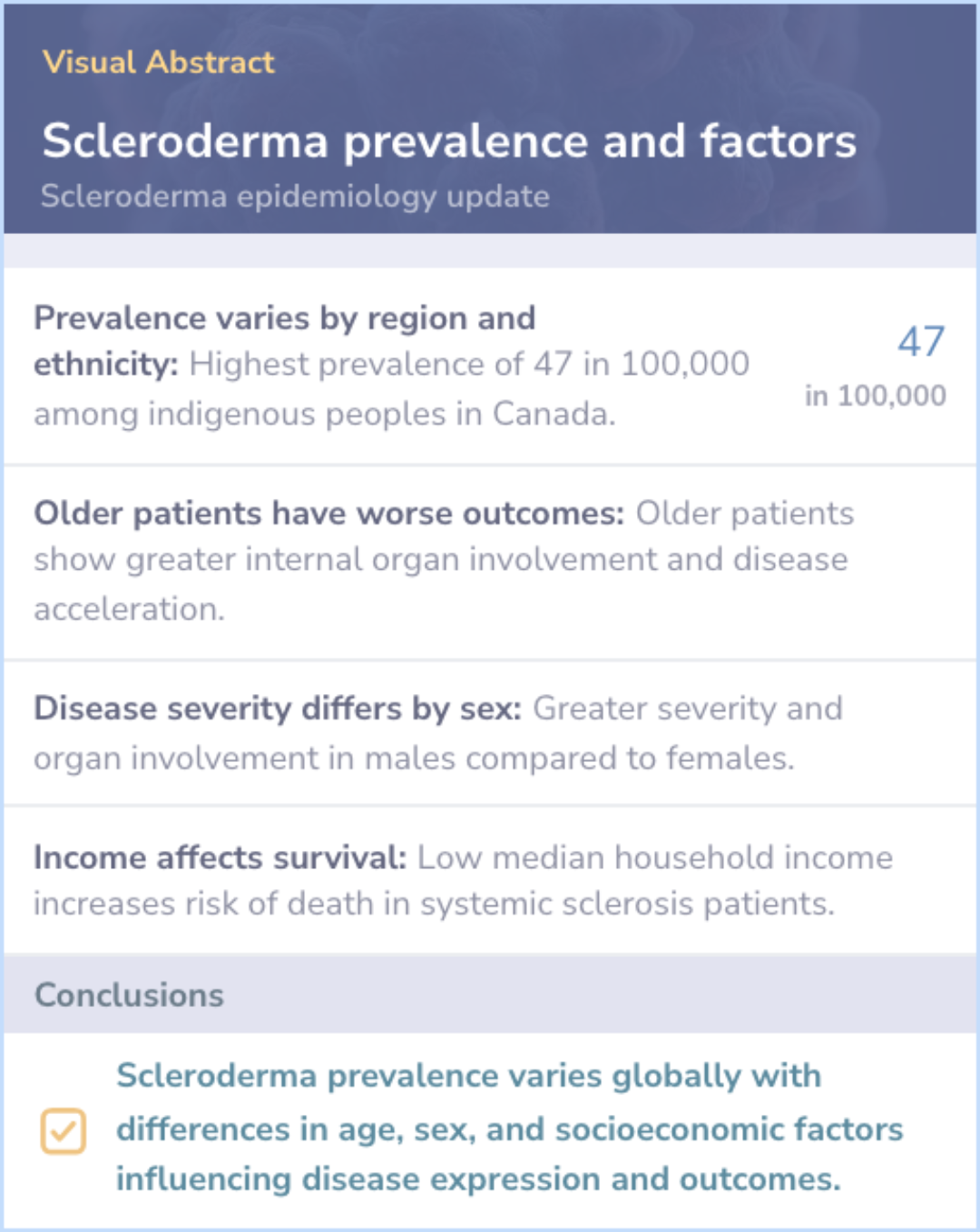
Task: Tick the orange checkmark icon beside conclusion
Action: (x=63, y=1130)
